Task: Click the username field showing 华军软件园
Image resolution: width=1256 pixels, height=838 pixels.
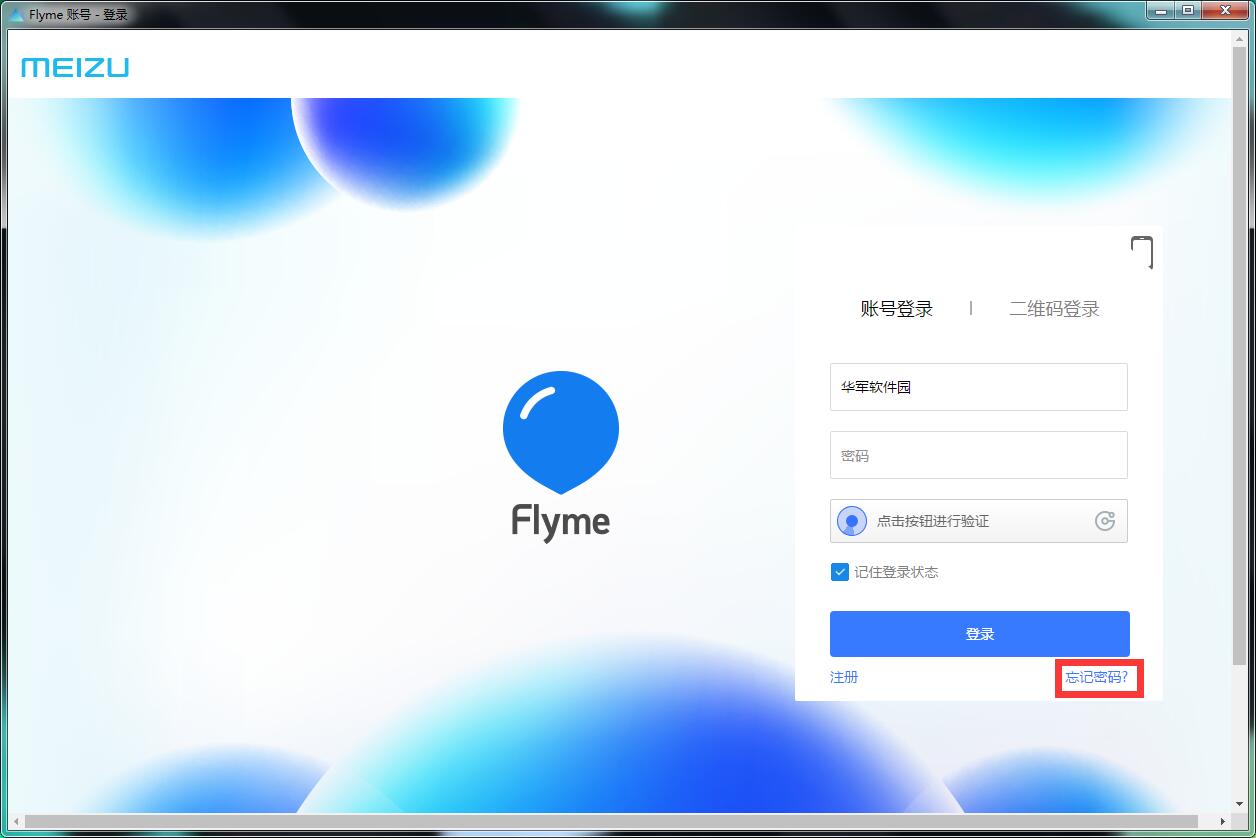Action: pos(978,387)
